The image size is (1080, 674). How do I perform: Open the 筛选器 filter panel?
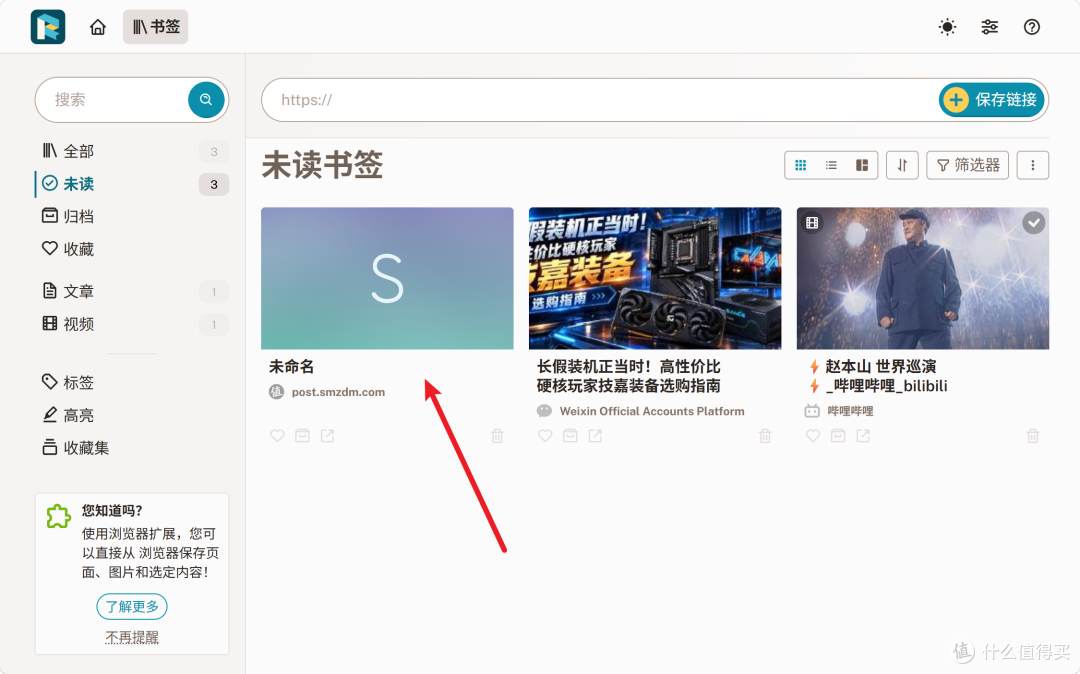coord(968,165)
